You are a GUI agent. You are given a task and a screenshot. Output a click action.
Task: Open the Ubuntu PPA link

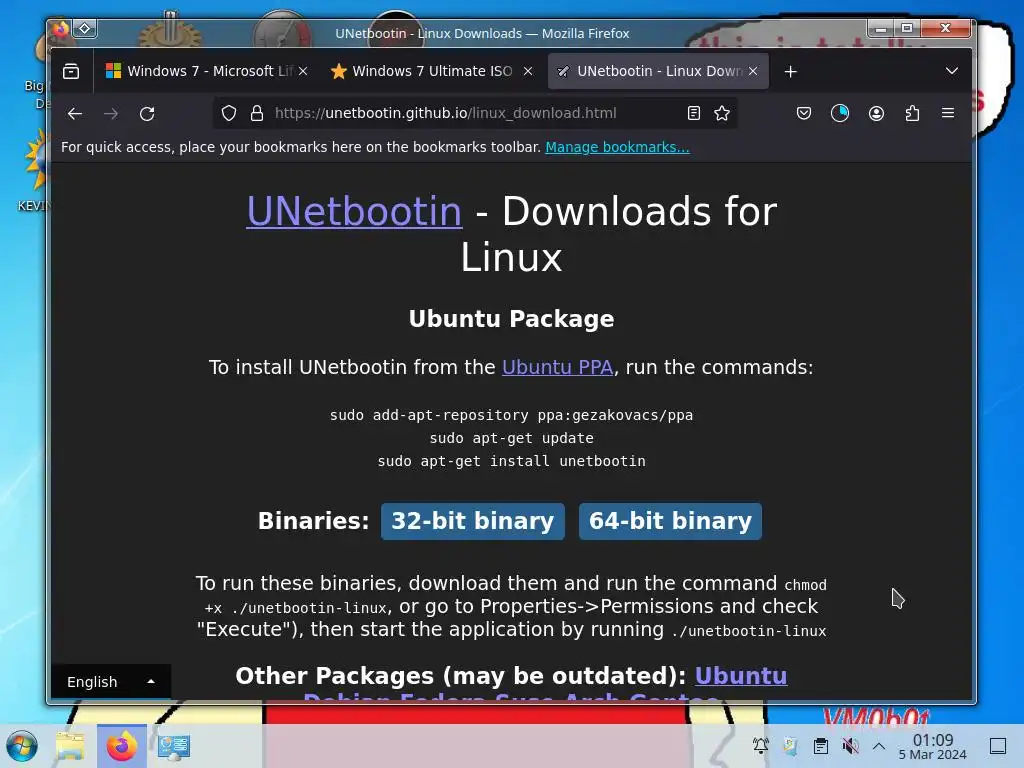click(x=557, y=367)
